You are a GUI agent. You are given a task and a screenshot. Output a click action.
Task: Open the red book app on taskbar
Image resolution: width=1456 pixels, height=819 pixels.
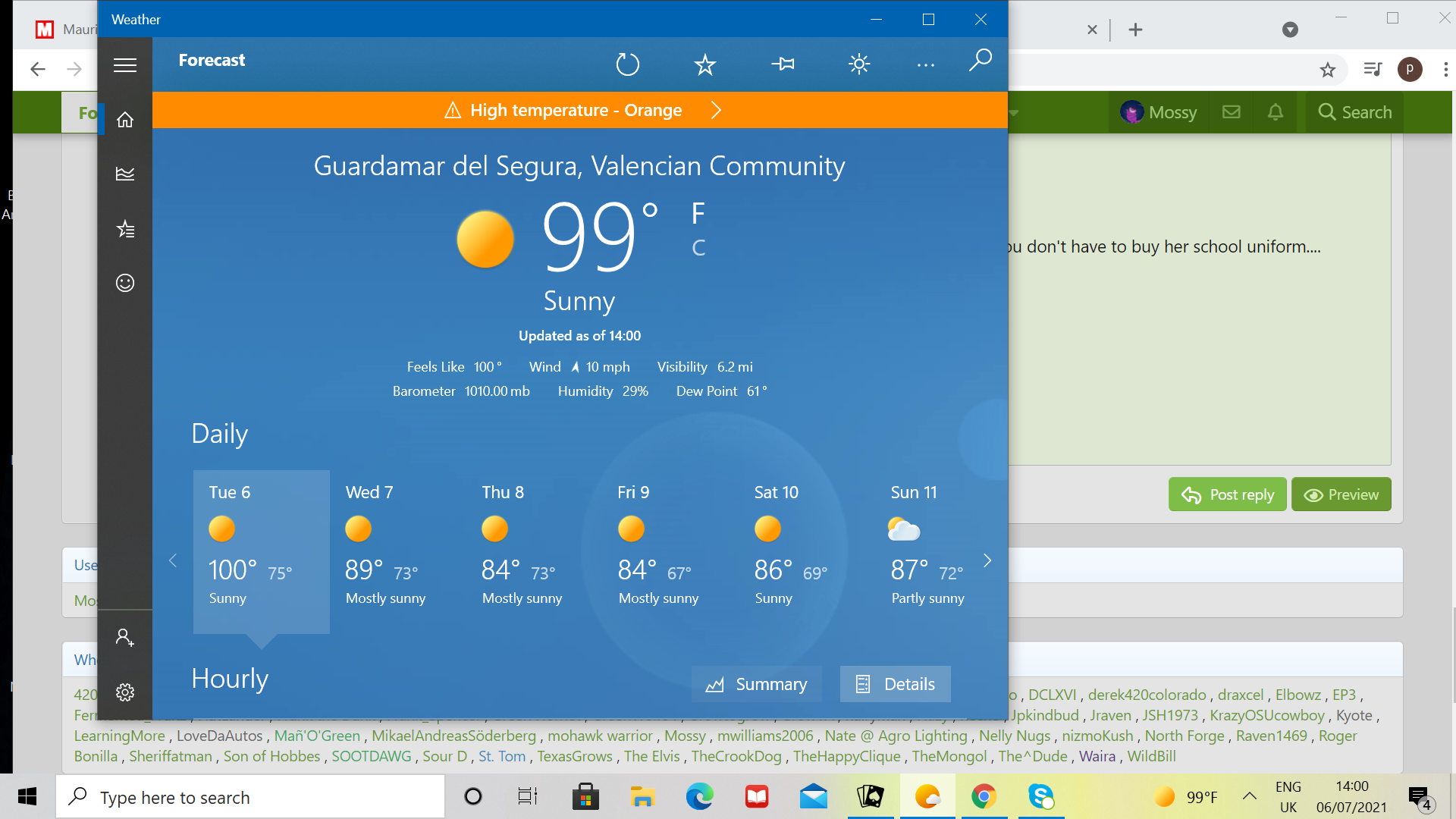[x=756, y=796]
